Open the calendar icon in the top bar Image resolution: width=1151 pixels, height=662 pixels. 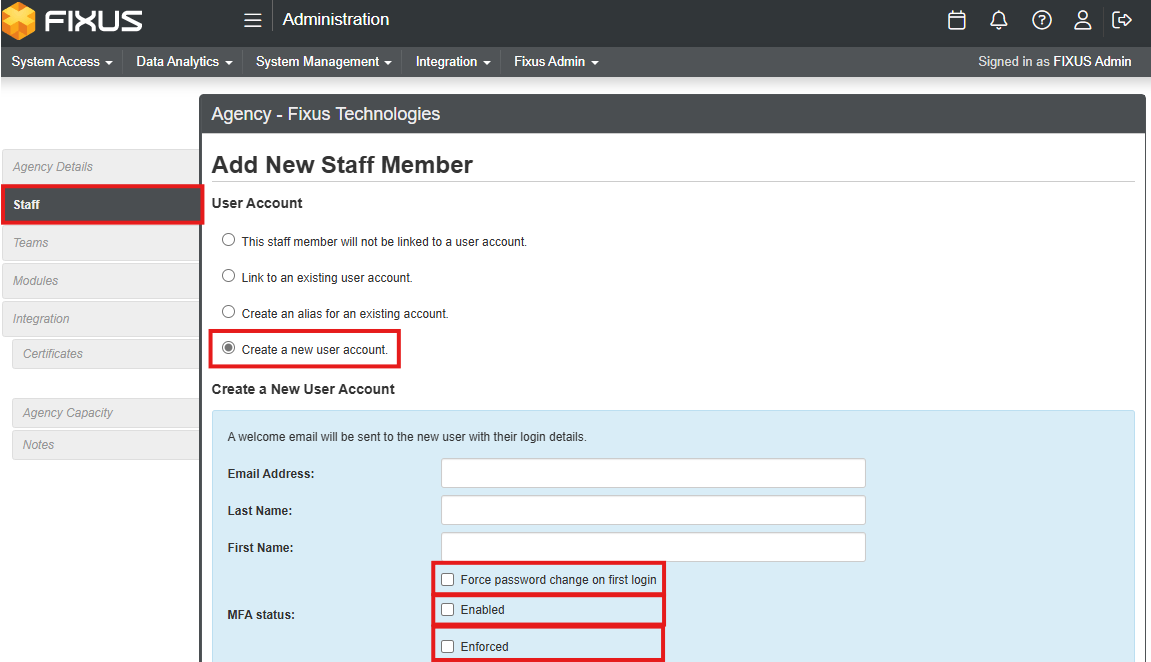(x=956, y=19)
